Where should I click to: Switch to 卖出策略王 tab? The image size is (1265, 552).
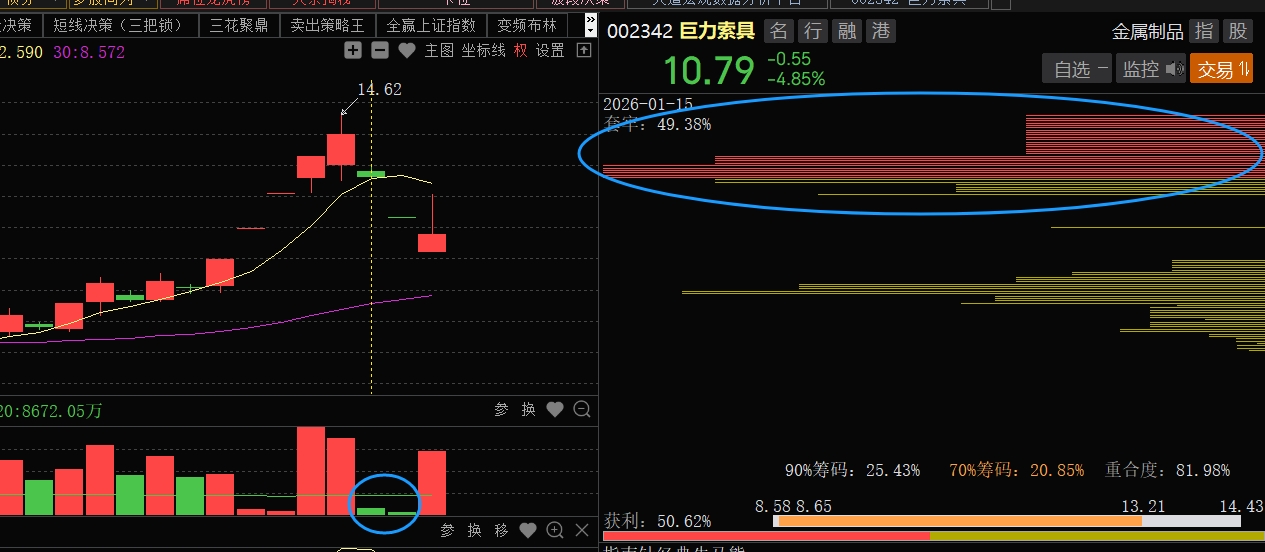[x=327, y=25]
